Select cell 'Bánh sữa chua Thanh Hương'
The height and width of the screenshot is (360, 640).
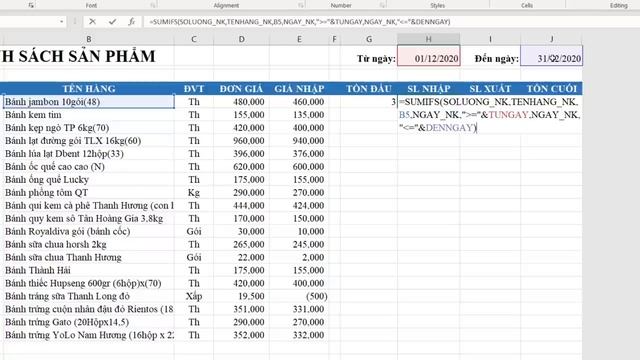(x=89, y=258)
